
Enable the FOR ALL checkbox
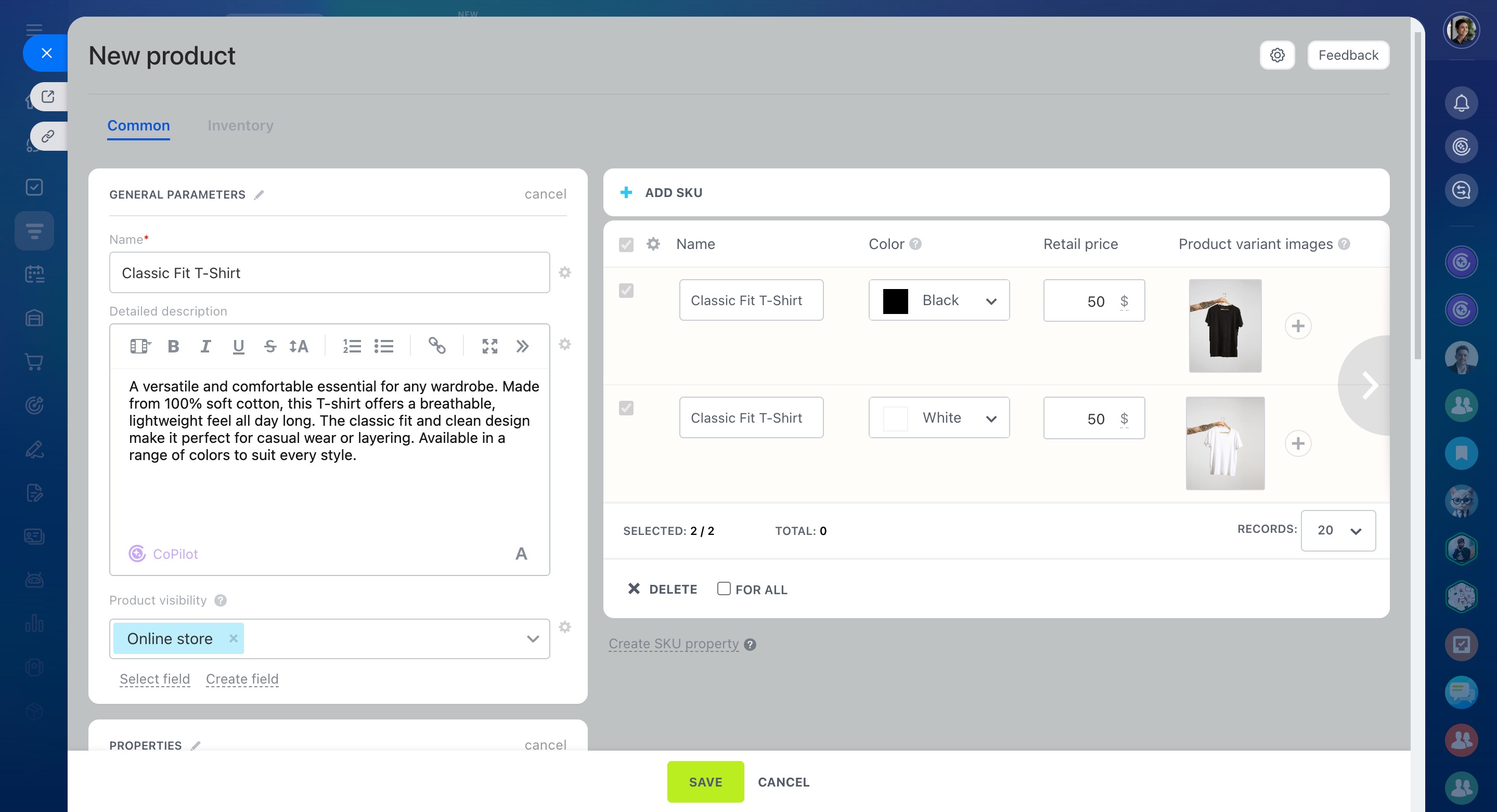coord(724,588)
